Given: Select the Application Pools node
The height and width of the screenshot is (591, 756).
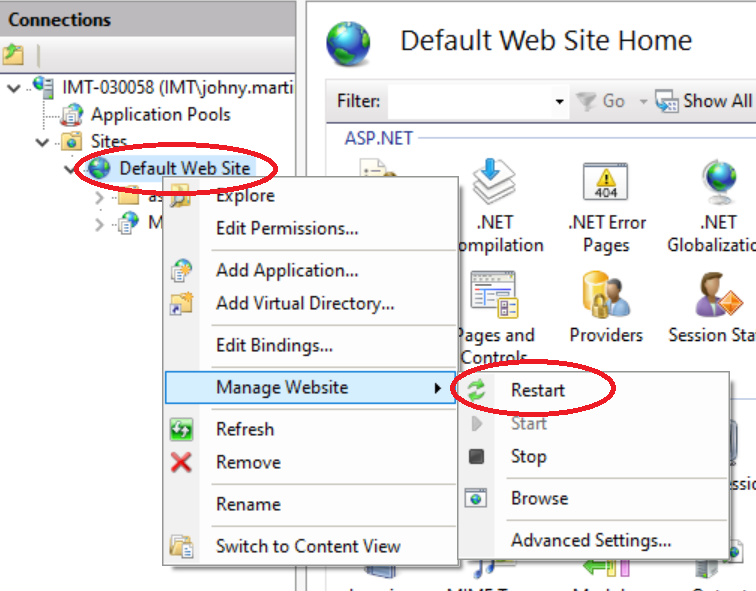Looking at the screenshot, I should tap(160, 115).
